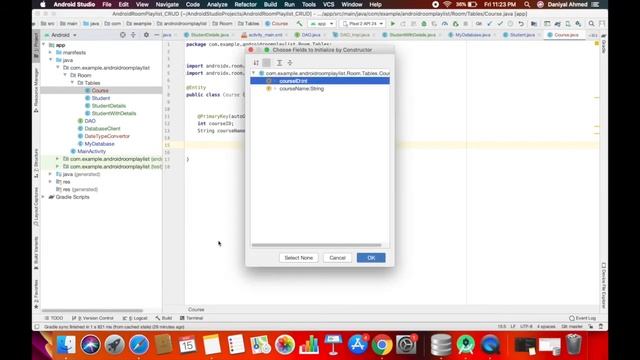Click Project panel horizontal scrollbar
This screenshot has height=360, width=640.
click(92, 311)
